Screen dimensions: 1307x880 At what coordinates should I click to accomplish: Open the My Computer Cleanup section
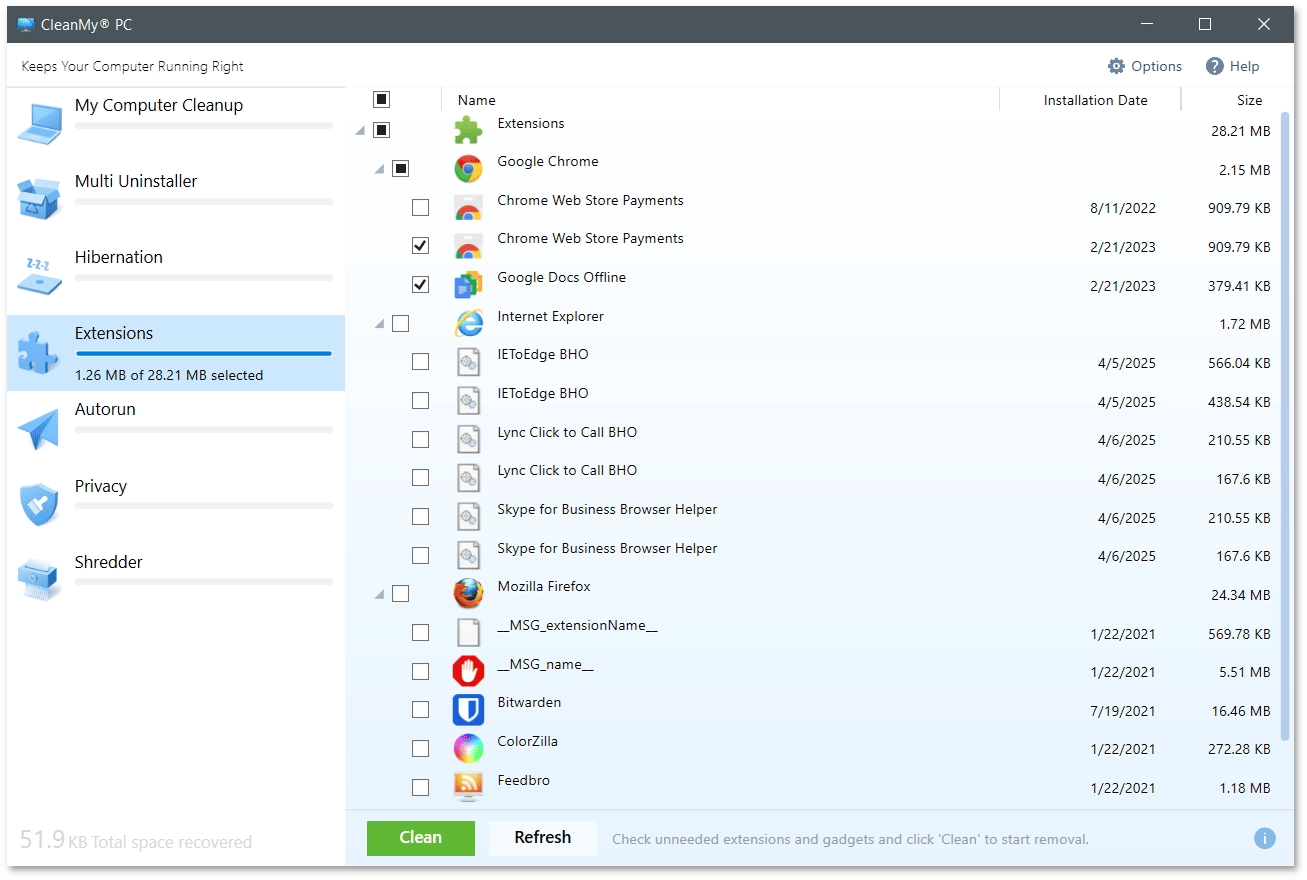176,124
